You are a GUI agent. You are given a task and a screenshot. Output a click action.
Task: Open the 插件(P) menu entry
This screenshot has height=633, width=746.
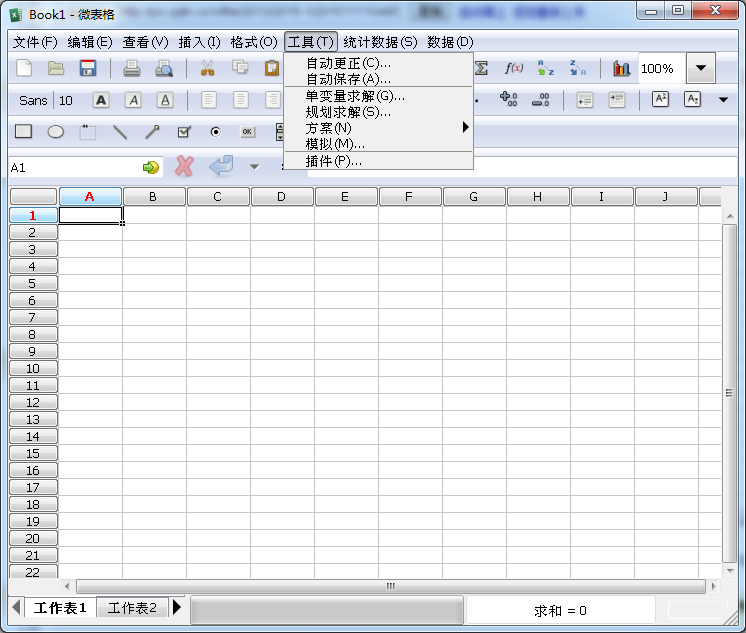click(334, 160)
